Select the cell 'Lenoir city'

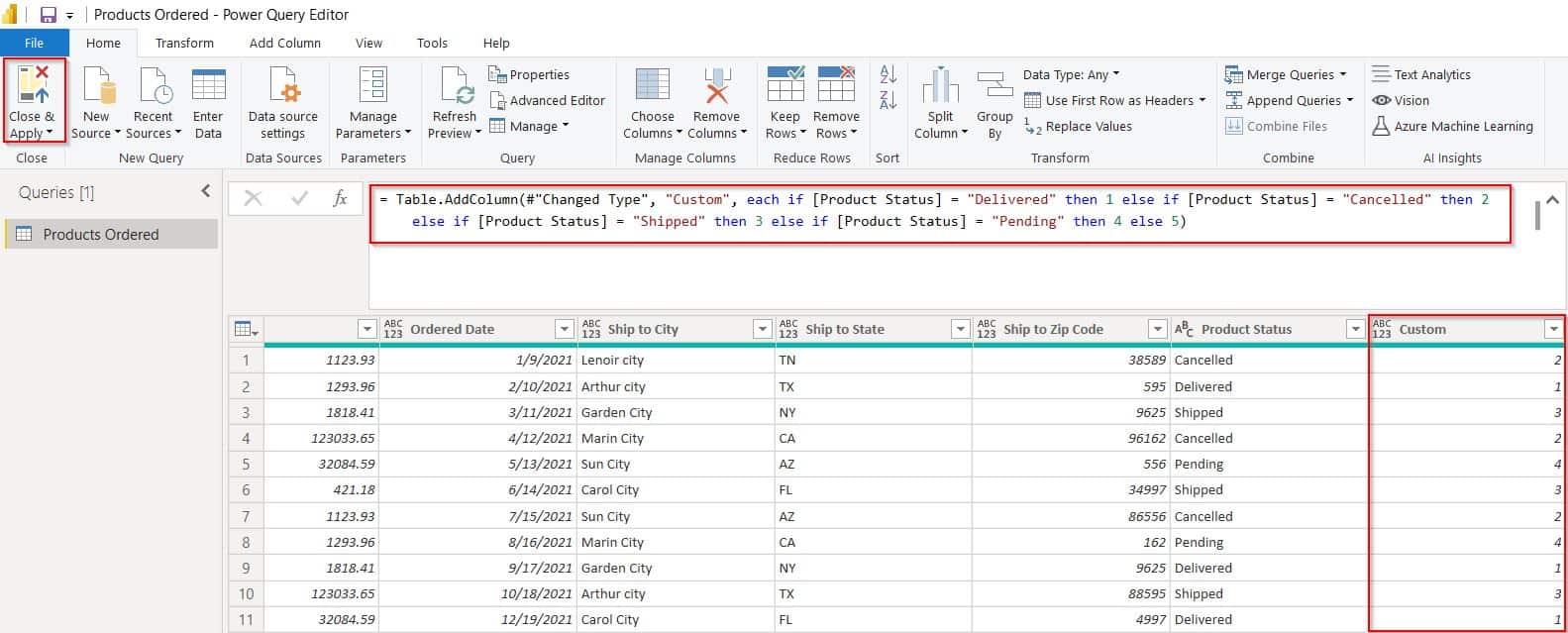pos(676,360)
